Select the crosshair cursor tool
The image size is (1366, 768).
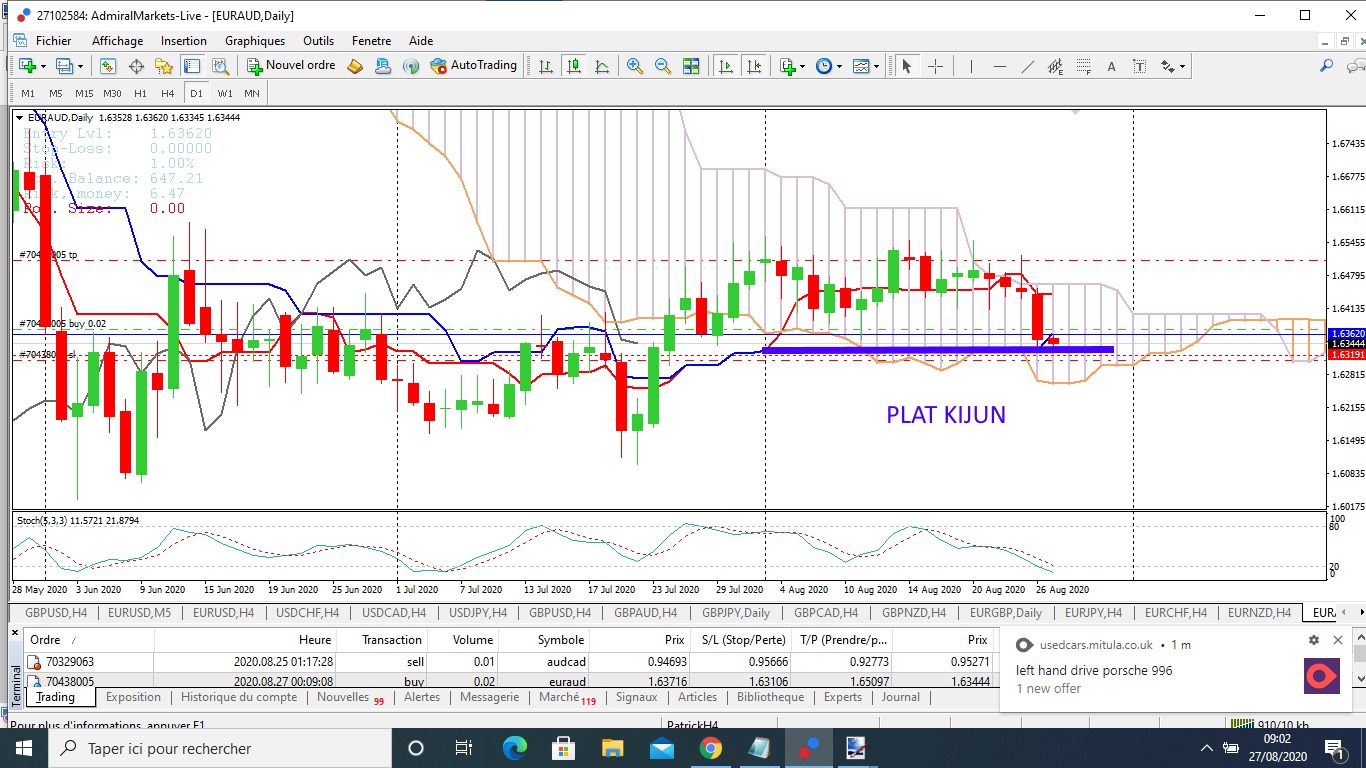coord(935,66)
